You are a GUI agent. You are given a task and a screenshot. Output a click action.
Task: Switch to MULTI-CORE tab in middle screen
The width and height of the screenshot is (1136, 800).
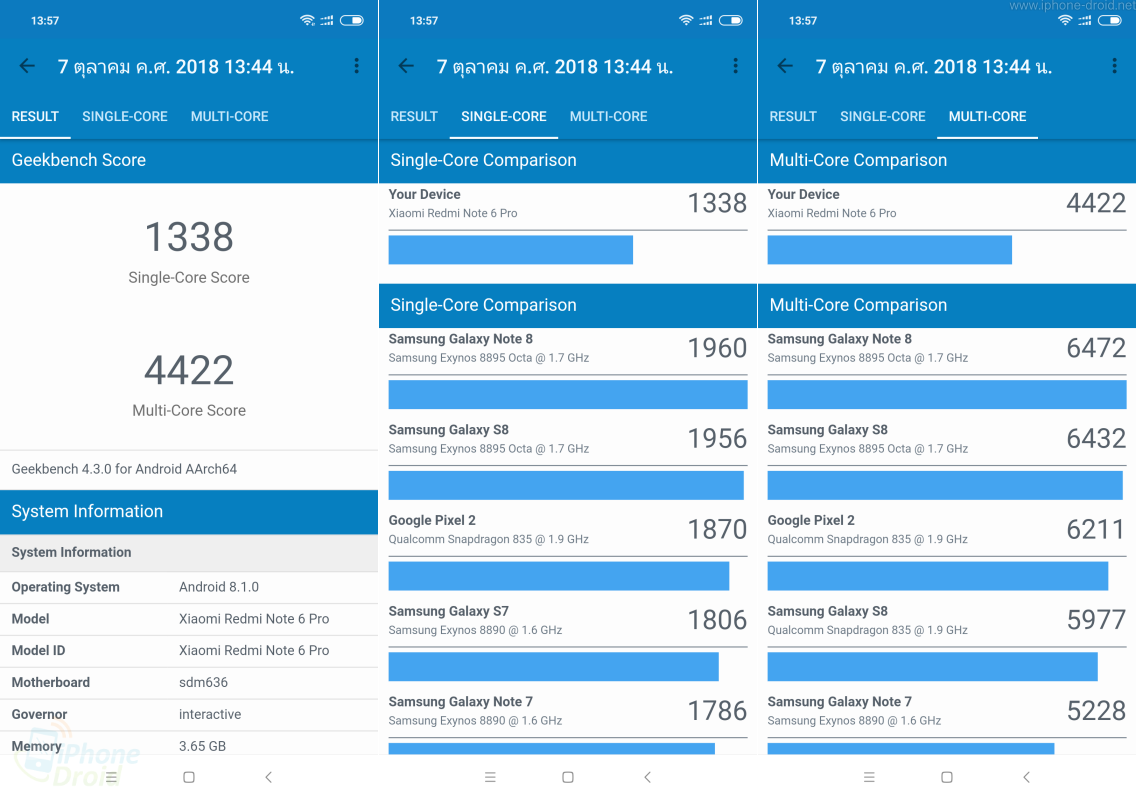609,117
